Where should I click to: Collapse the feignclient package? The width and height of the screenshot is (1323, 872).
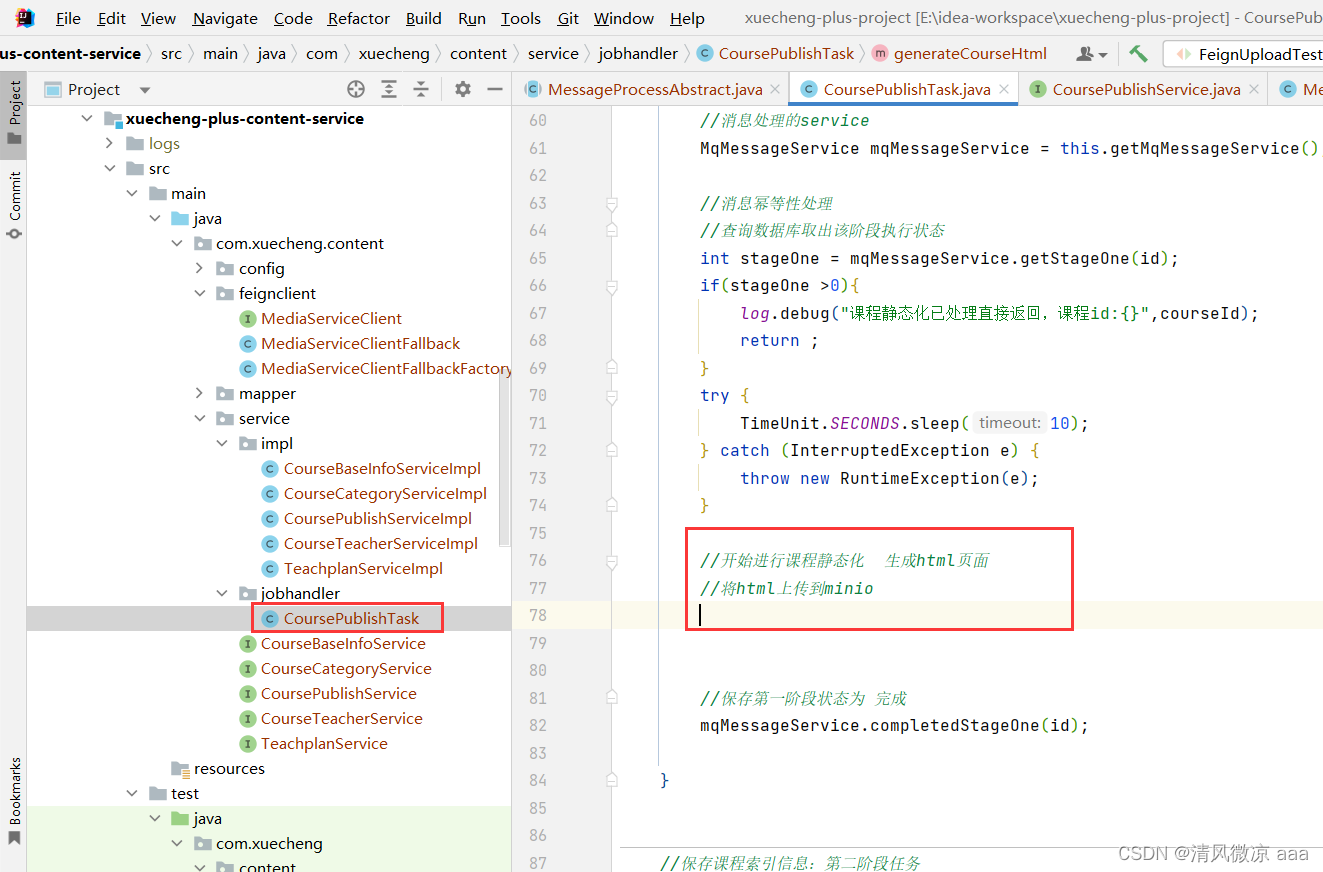point(200,293)
